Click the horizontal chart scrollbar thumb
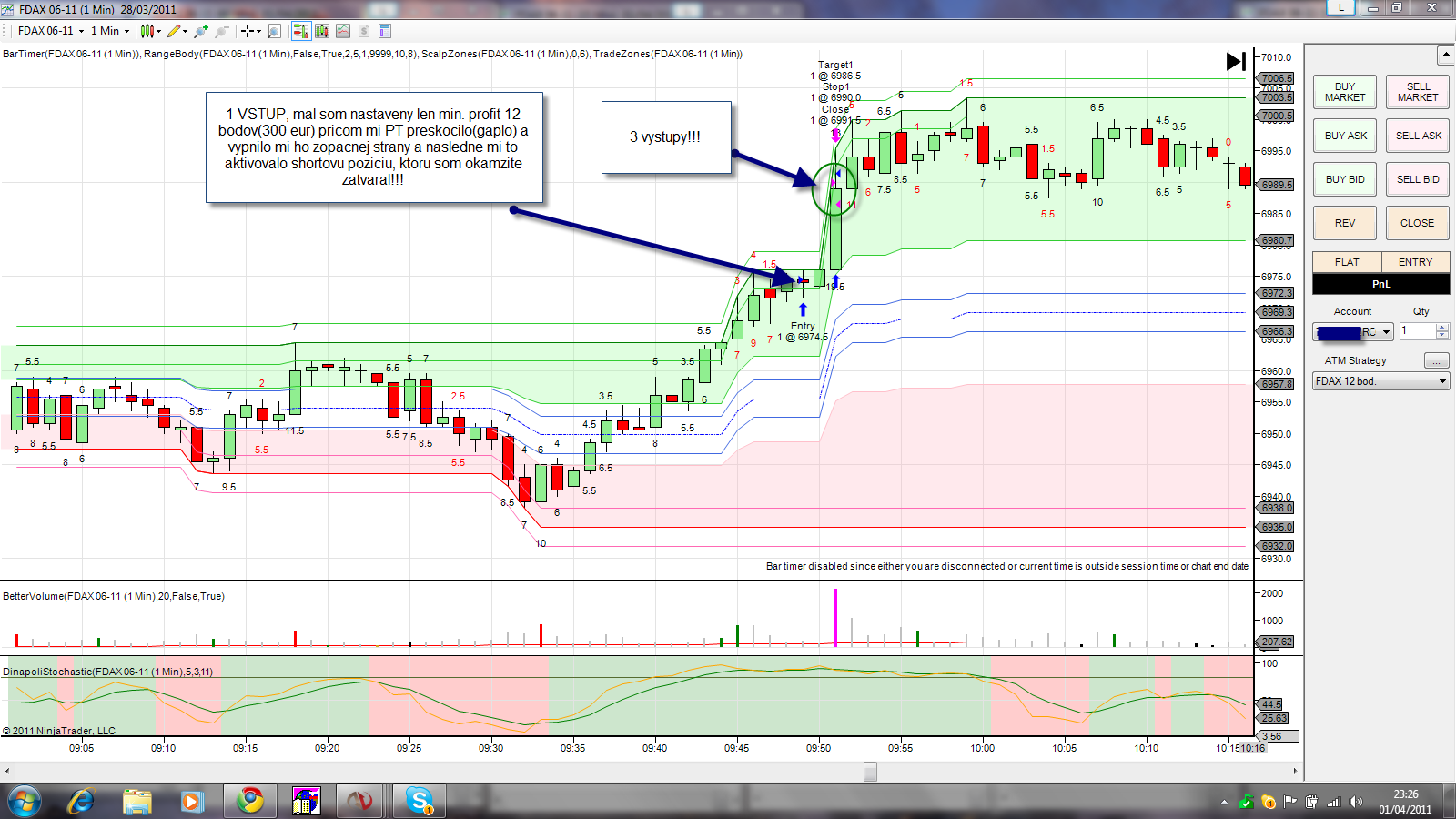The height and width of the screenshot is (819, 1456). [870, 771]
